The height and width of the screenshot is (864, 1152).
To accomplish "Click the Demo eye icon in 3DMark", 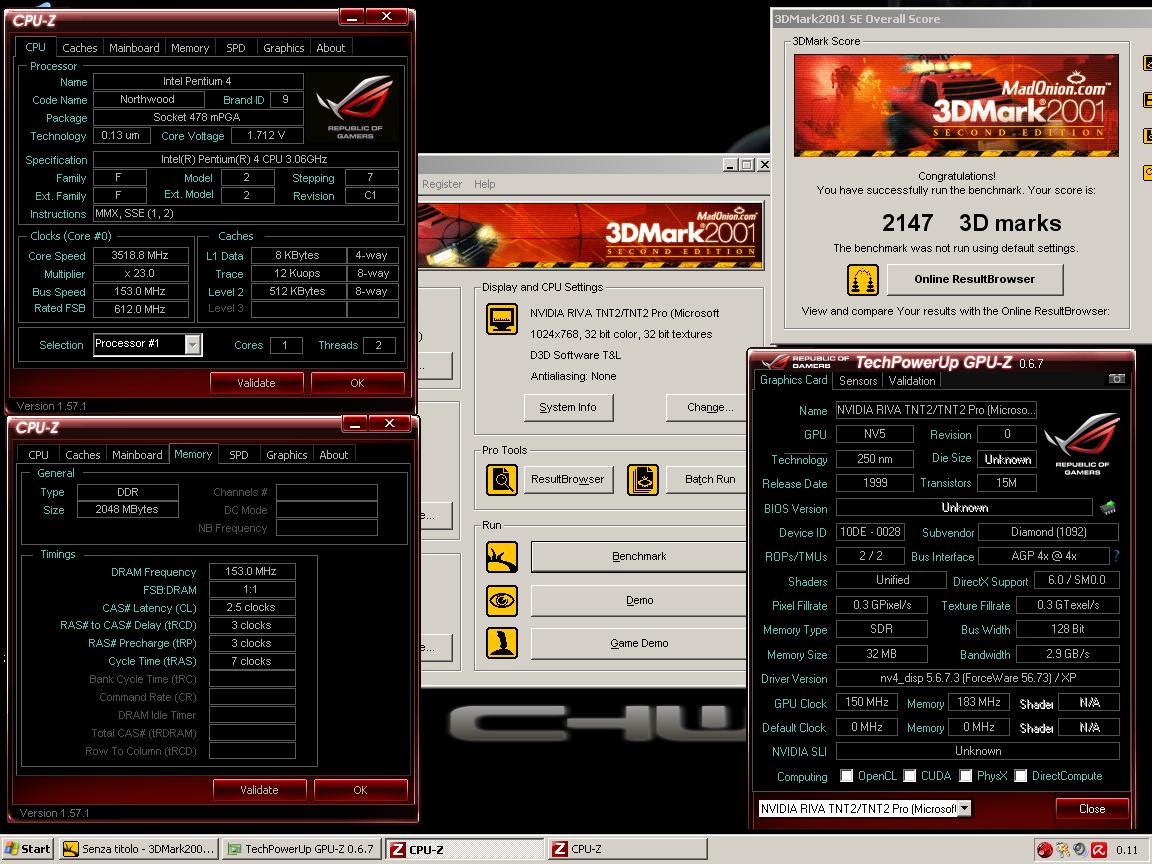I will click(502, 600).
